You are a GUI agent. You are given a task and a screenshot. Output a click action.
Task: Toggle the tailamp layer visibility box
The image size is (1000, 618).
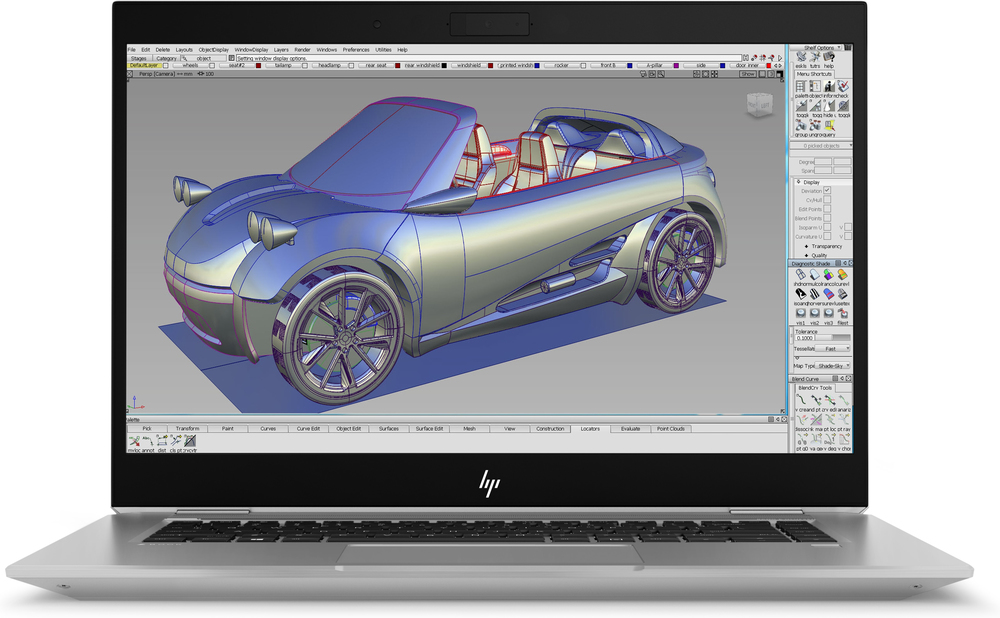305,66
